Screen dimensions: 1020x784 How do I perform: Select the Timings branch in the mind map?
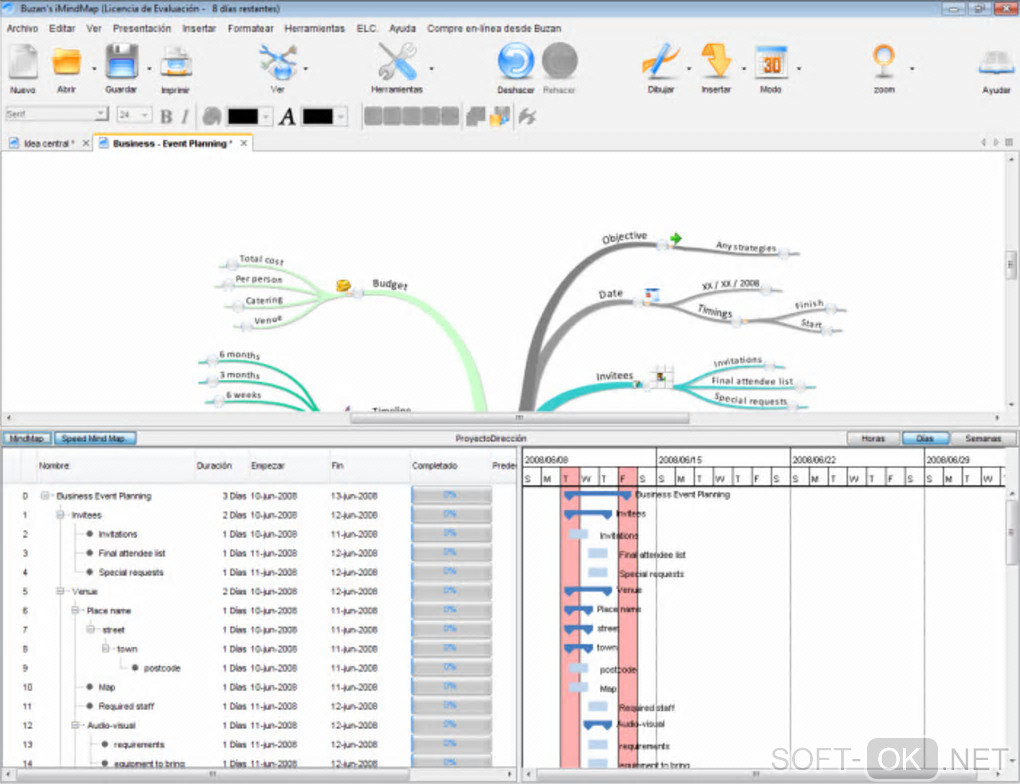click(714, 311)
